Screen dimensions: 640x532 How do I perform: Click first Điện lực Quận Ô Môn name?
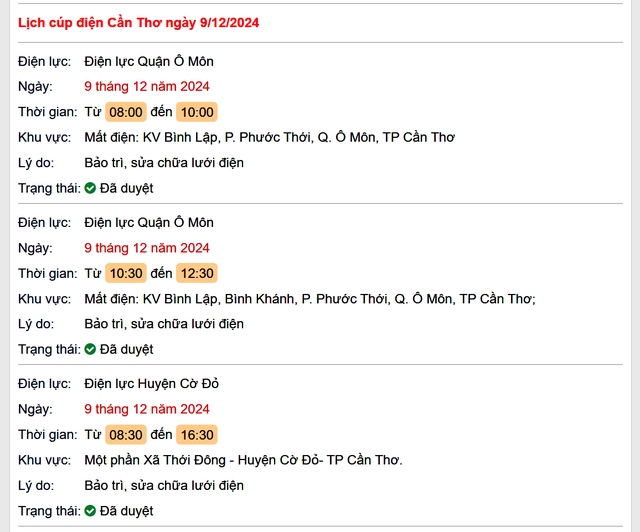click(x=149, y=61)
